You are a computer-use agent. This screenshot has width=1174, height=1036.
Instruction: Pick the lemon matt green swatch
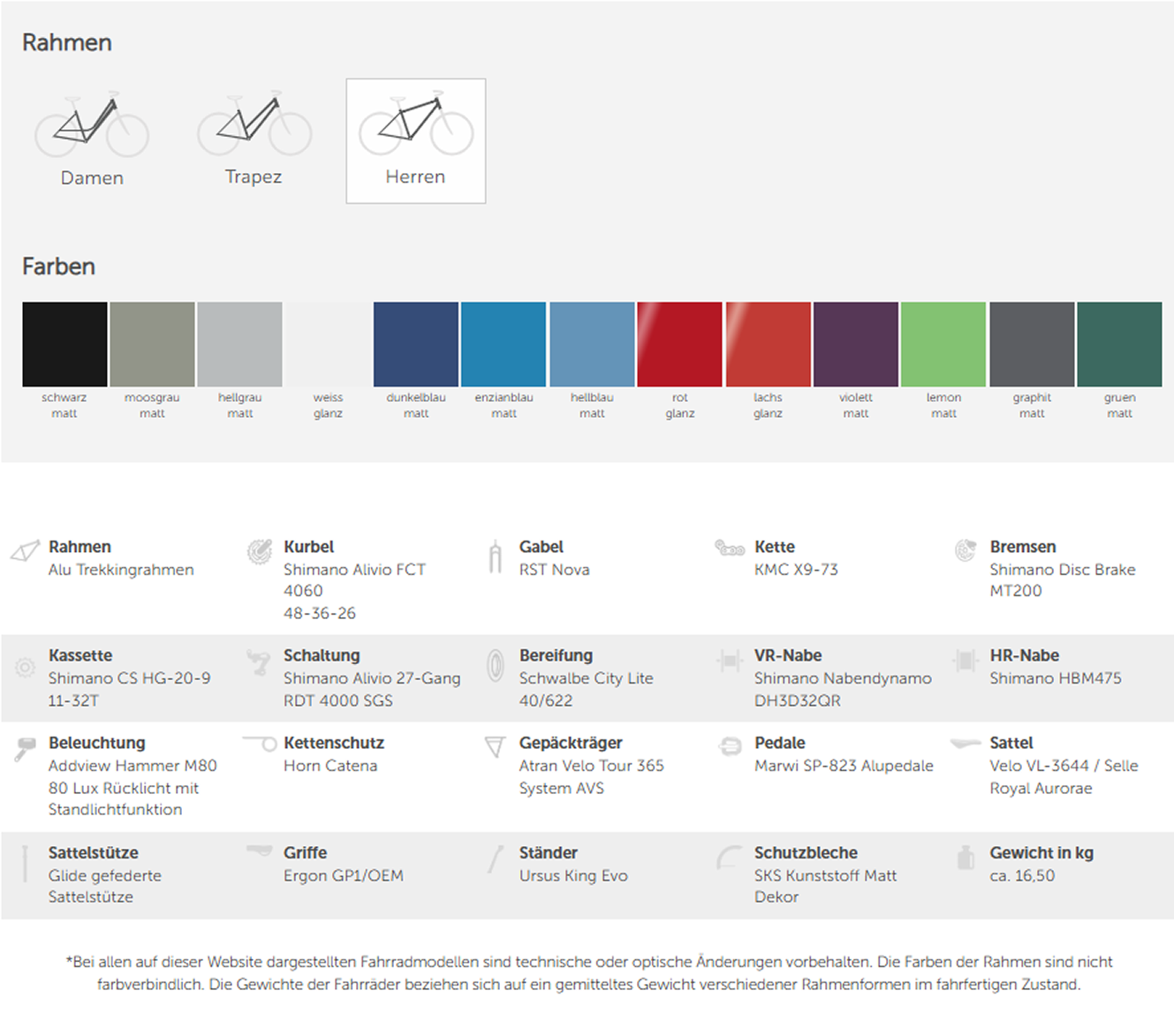click(943, 344)
